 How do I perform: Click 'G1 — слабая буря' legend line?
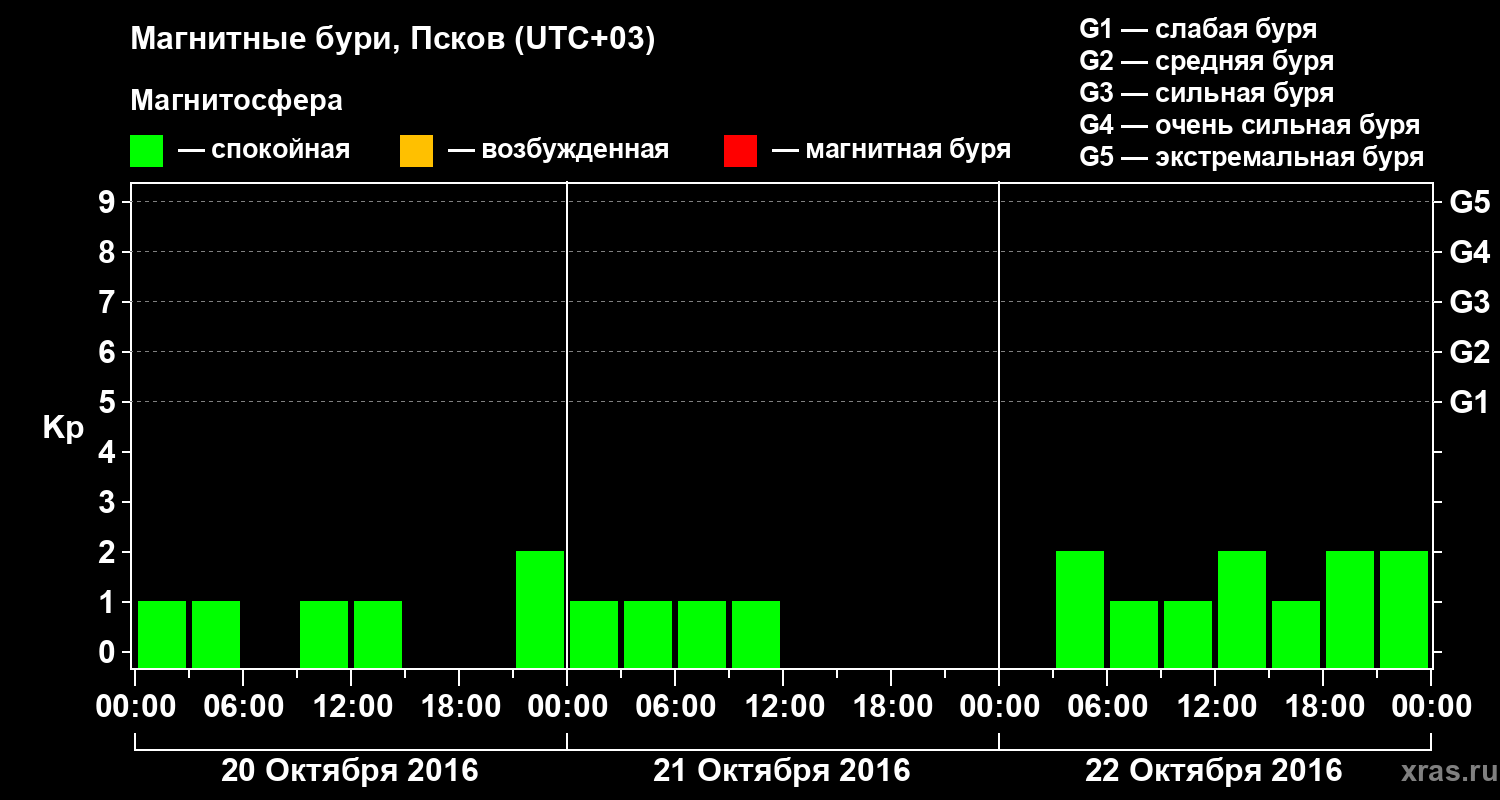[x=1198, y=29]
